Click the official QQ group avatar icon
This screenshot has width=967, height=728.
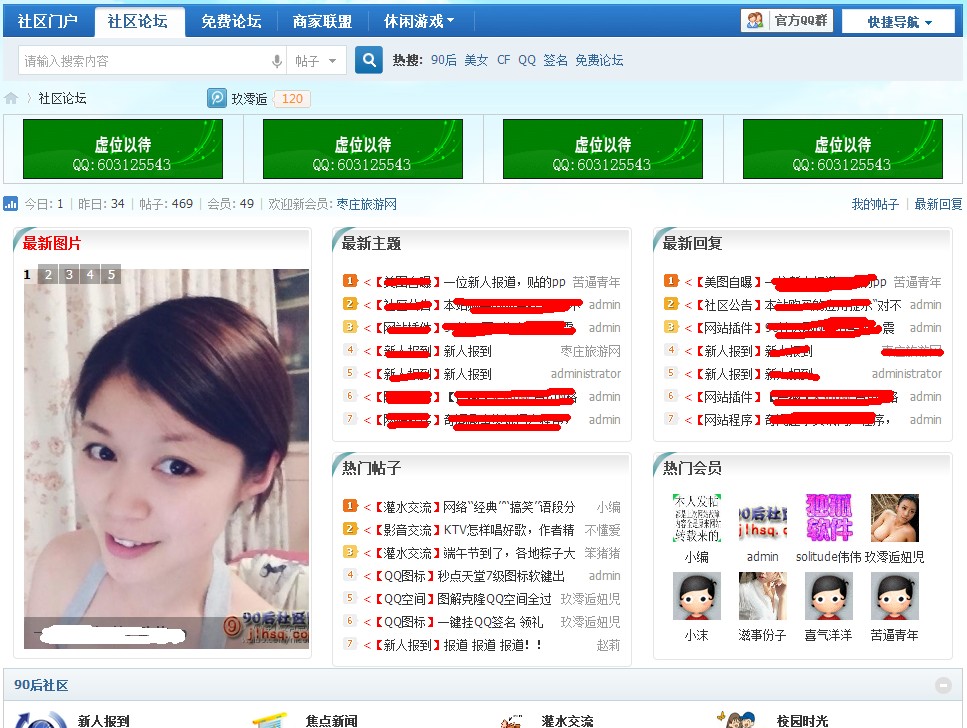pyautogui.click(x=755, y=20)
